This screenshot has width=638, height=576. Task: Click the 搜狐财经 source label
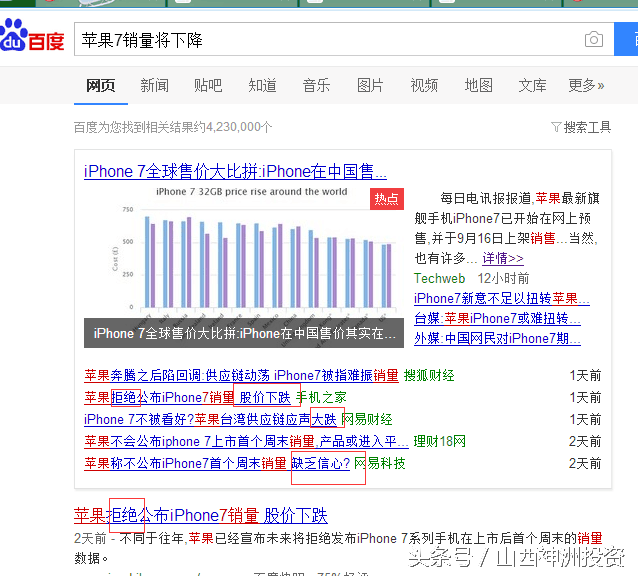[429, 375]
